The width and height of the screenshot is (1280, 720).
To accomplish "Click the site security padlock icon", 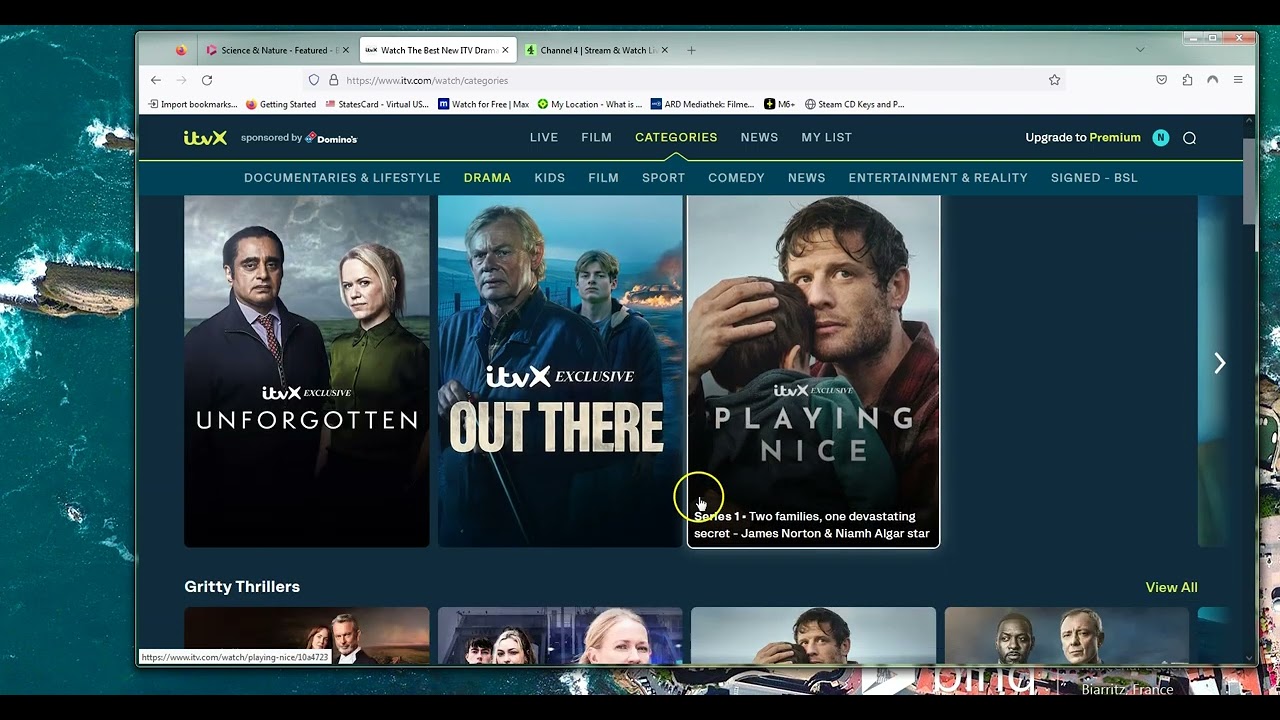I will [x=334, y=80].
